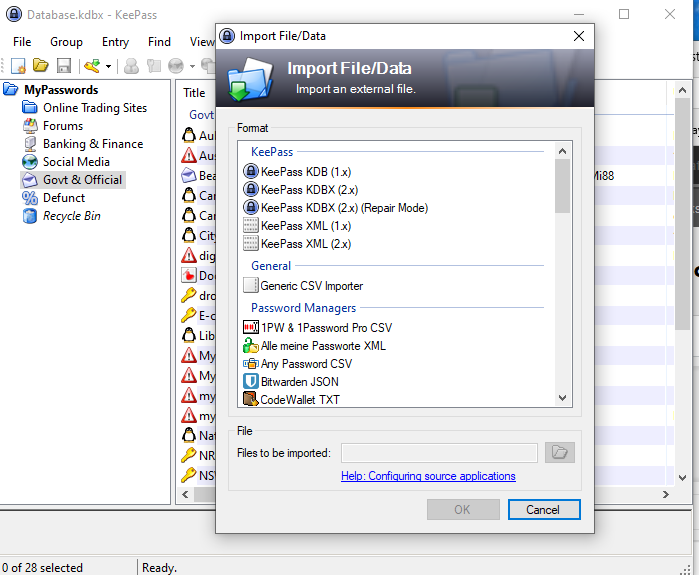Image resolution: width=699 pixels, height=575 pixels.
Task: Open the File menu
Action: (x=22, y=42)
